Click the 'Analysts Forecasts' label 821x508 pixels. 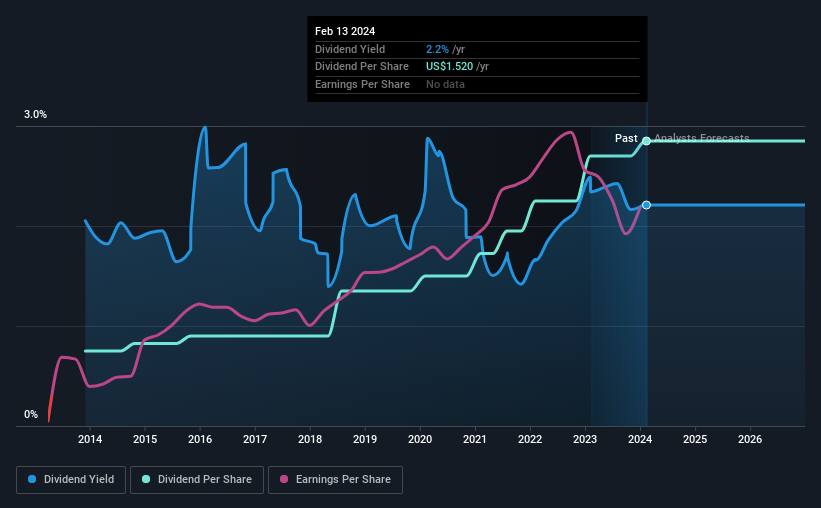(x=702, y=138)
